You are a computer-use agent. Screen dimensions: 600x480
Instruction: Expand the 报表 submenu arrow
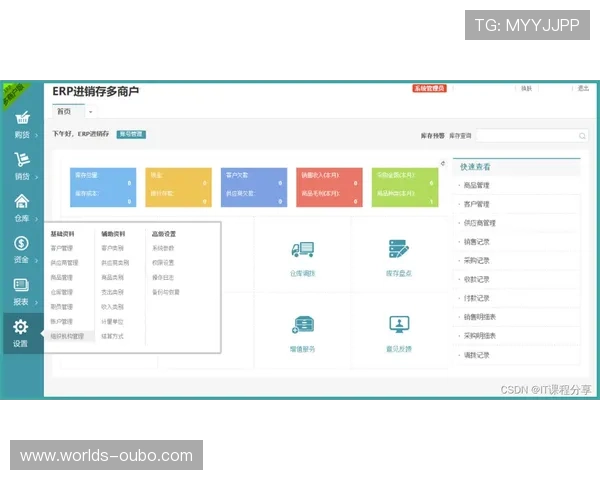tap(36, 302)
